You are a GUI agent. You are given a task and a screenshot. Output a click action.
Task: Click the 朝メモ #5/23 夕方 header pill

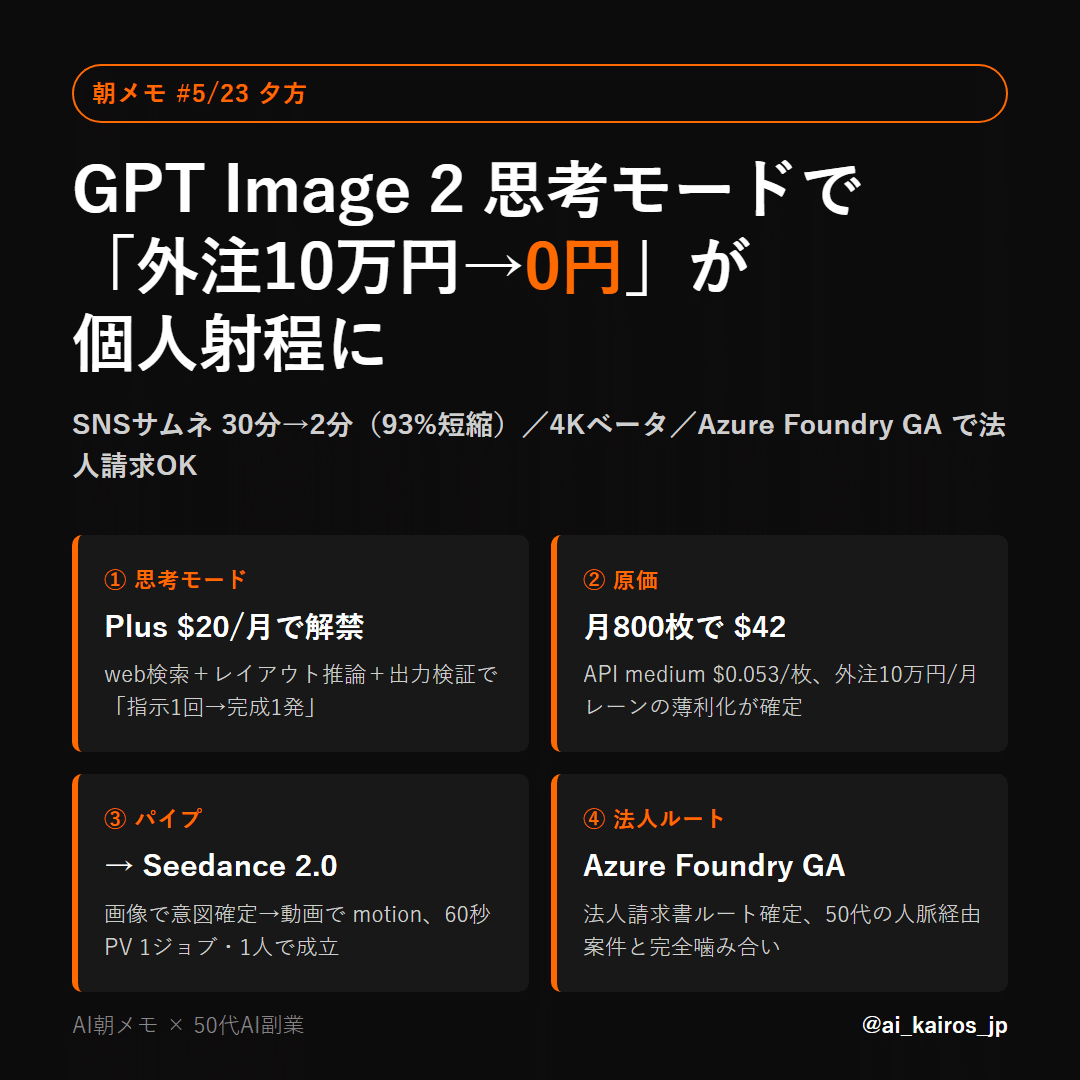coord(539,93)
